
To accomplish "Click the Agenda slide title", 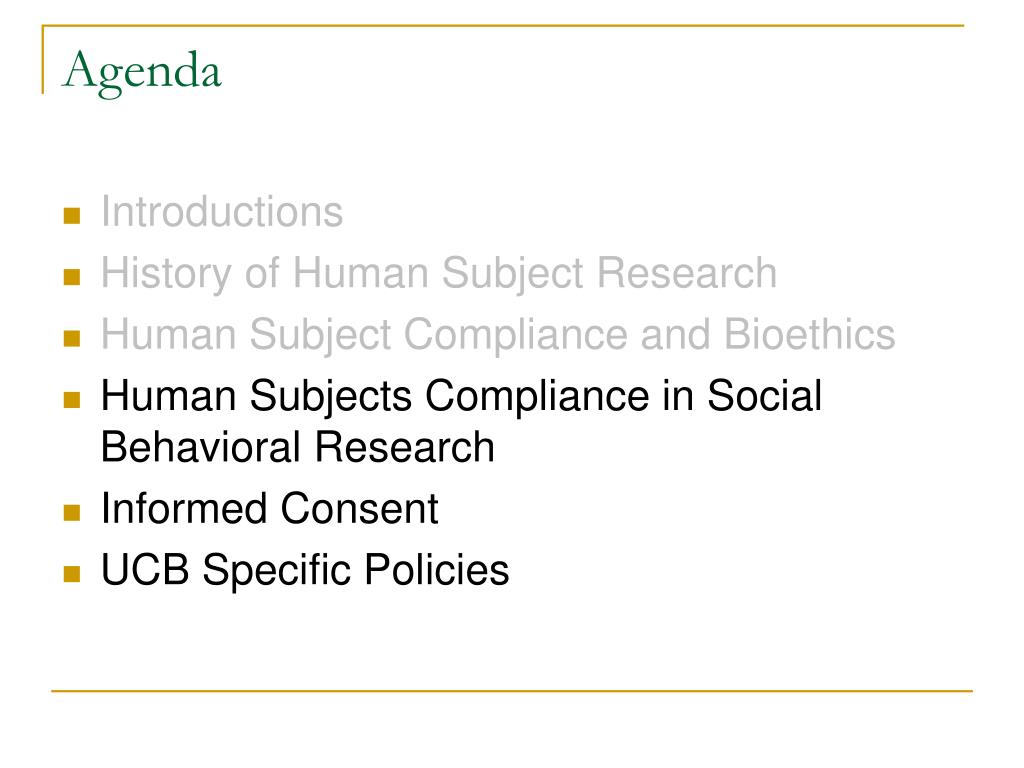I will click(142, 72).
